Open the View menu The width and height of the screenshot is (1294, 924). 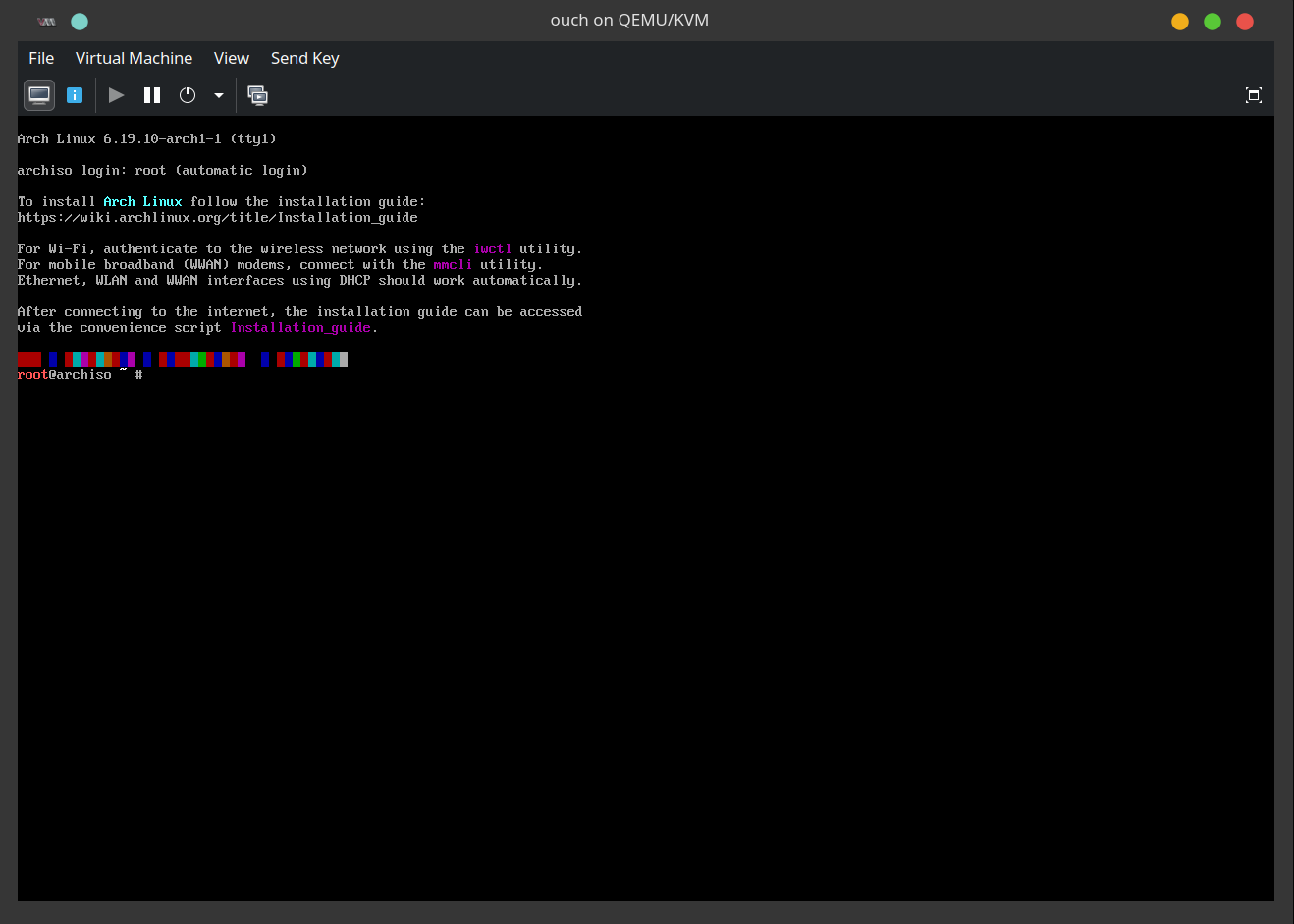click(232, 58)
